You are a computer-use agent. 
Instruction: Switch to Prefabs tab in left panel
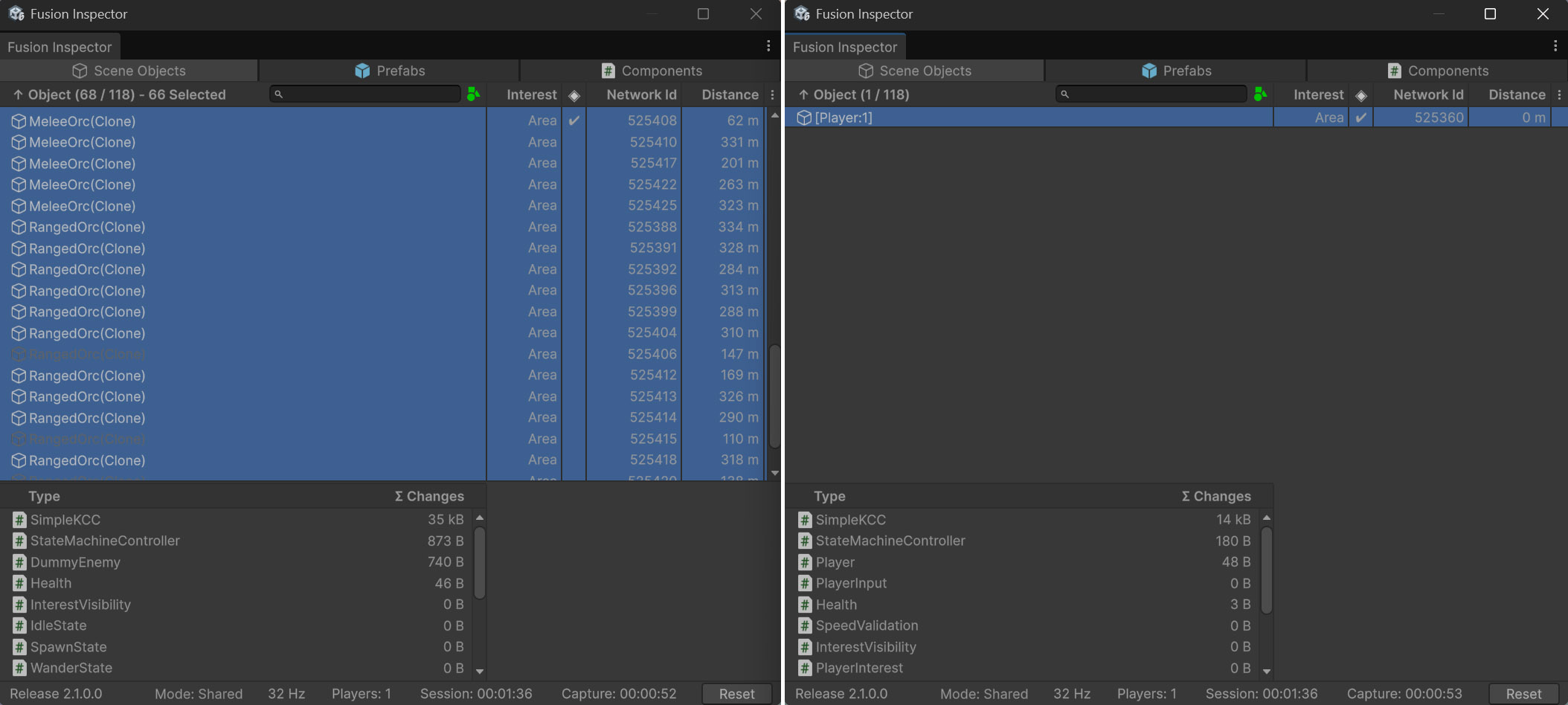pyautogui.click(x=390, y=71)
